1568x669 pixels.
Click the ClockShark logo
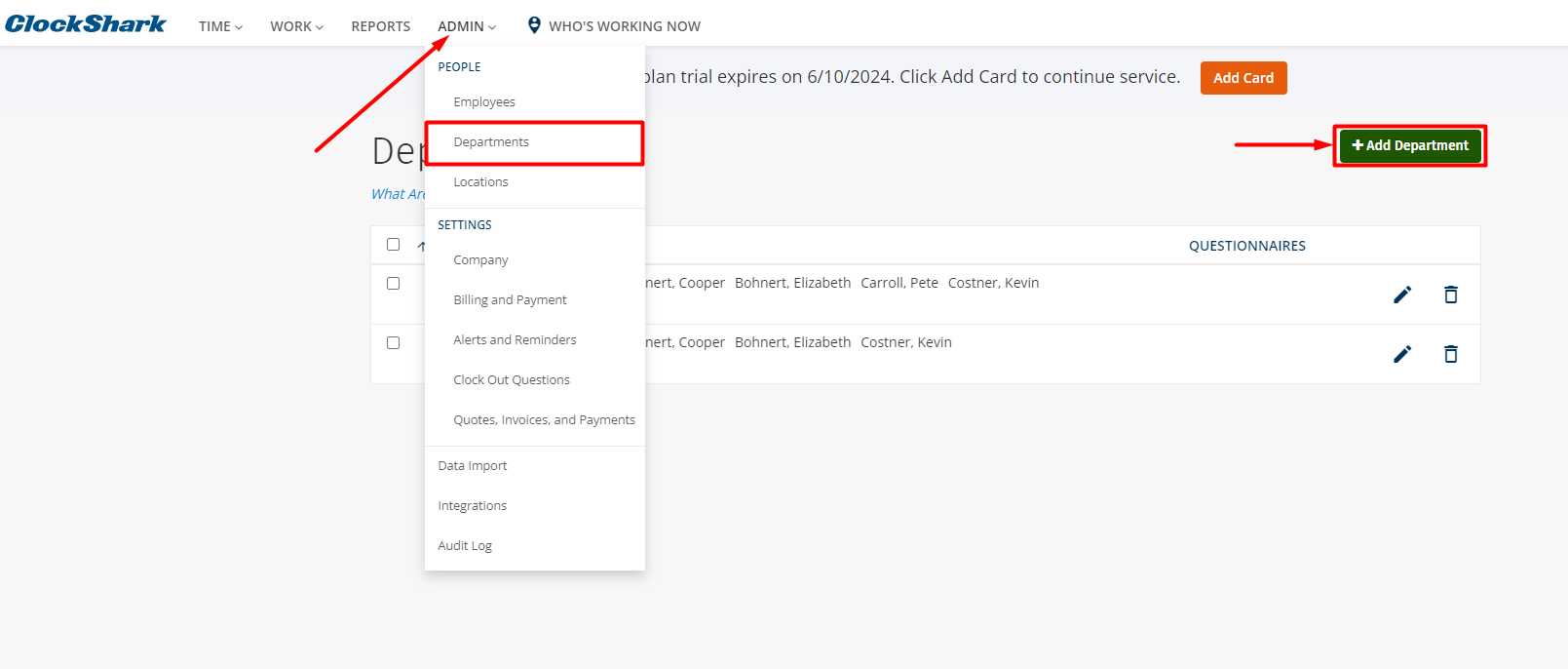click(x=86, y=24)
